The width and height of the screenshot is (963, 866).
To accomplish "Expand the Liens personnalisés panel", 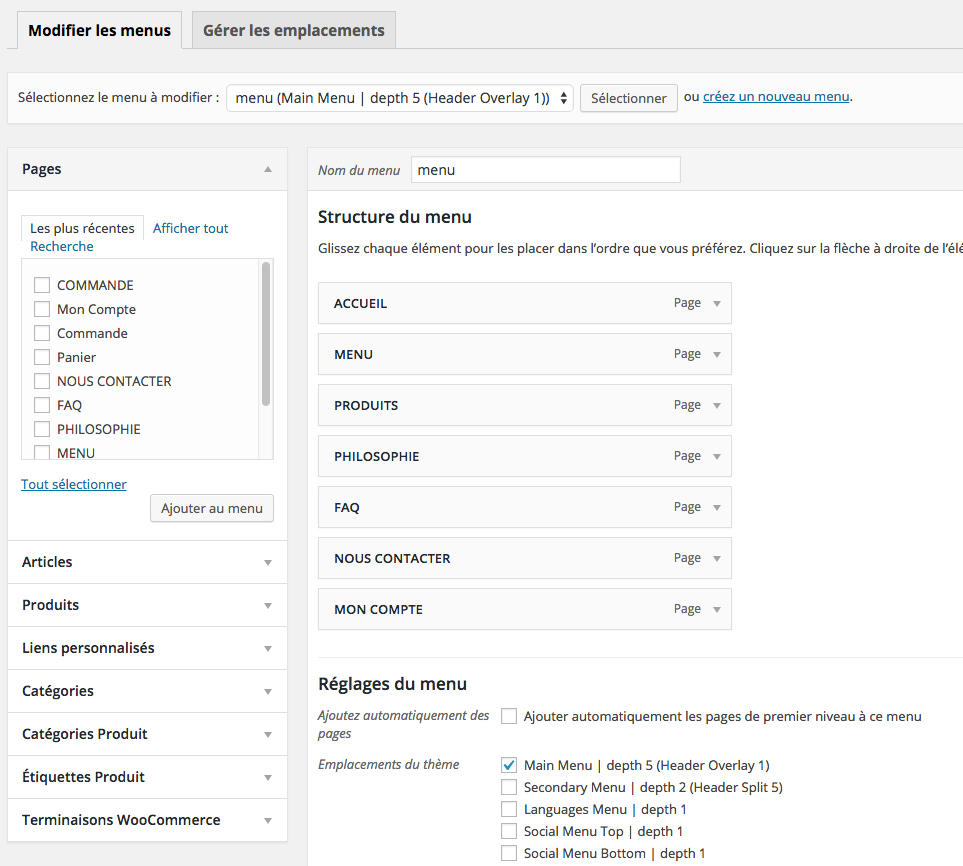I will 268,649.
